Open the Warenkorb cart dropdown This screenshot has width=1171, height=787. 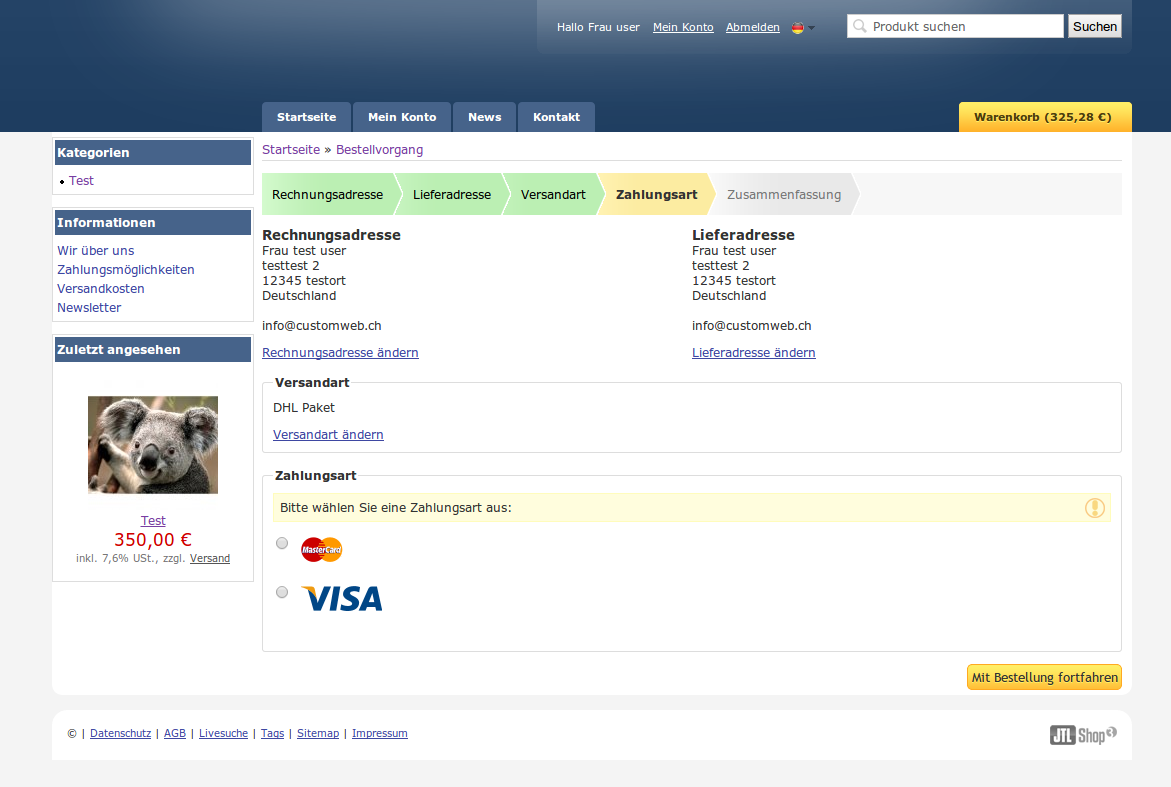(1044, 117)
